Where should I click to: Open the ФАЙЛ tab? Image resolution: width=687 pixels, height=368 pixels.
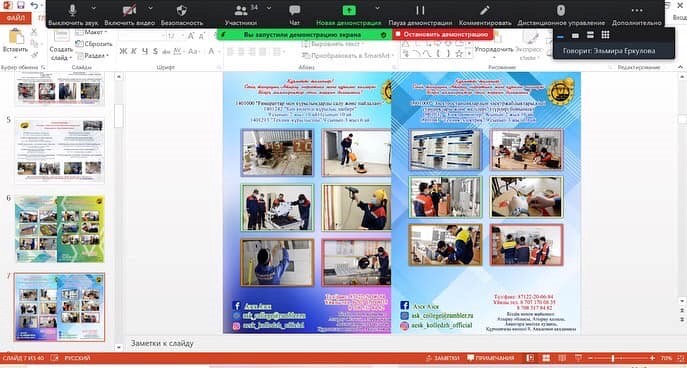click(16, 18)
